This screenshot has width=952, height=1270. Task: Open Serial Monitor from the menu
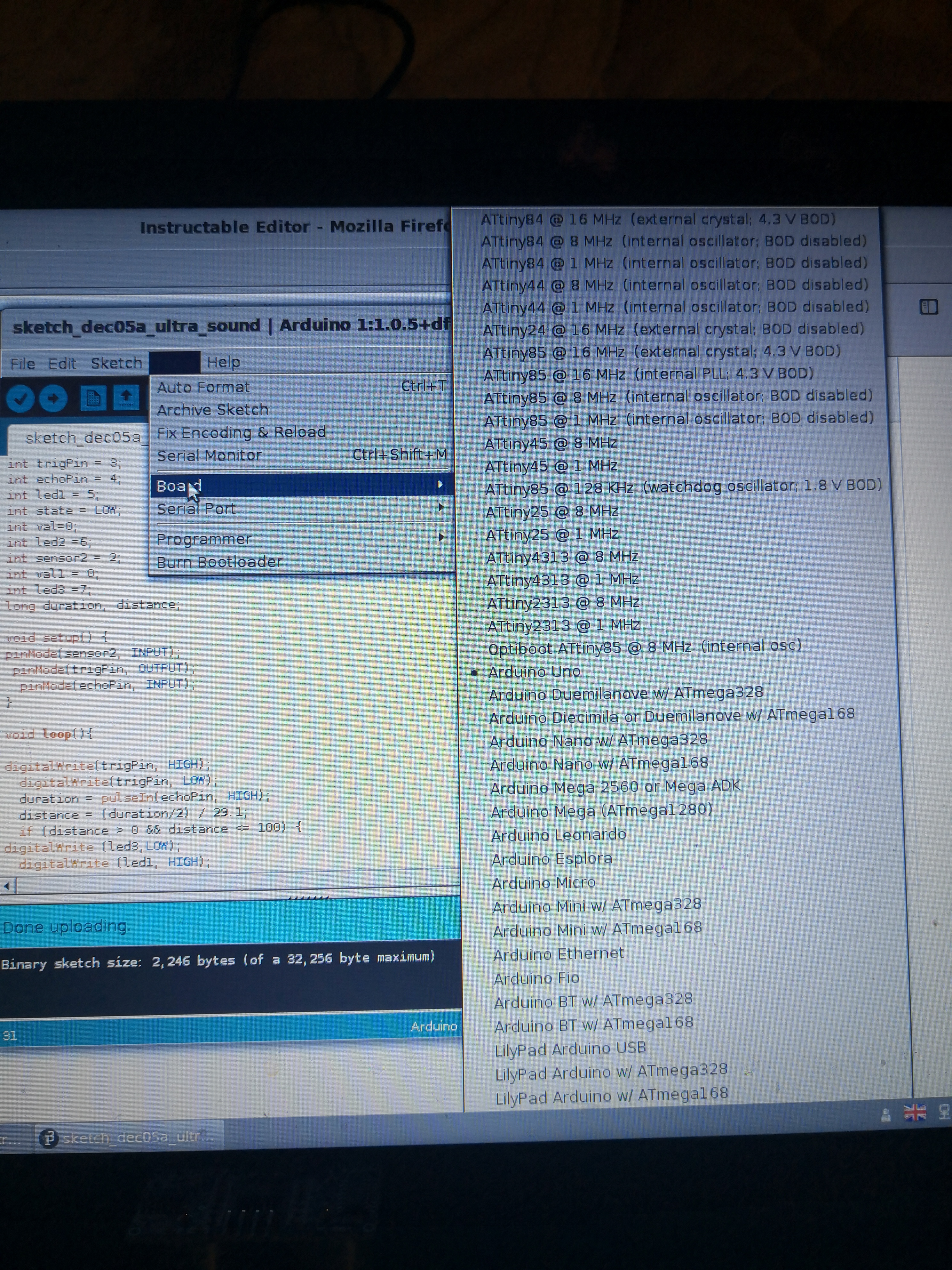click(210, 456)
